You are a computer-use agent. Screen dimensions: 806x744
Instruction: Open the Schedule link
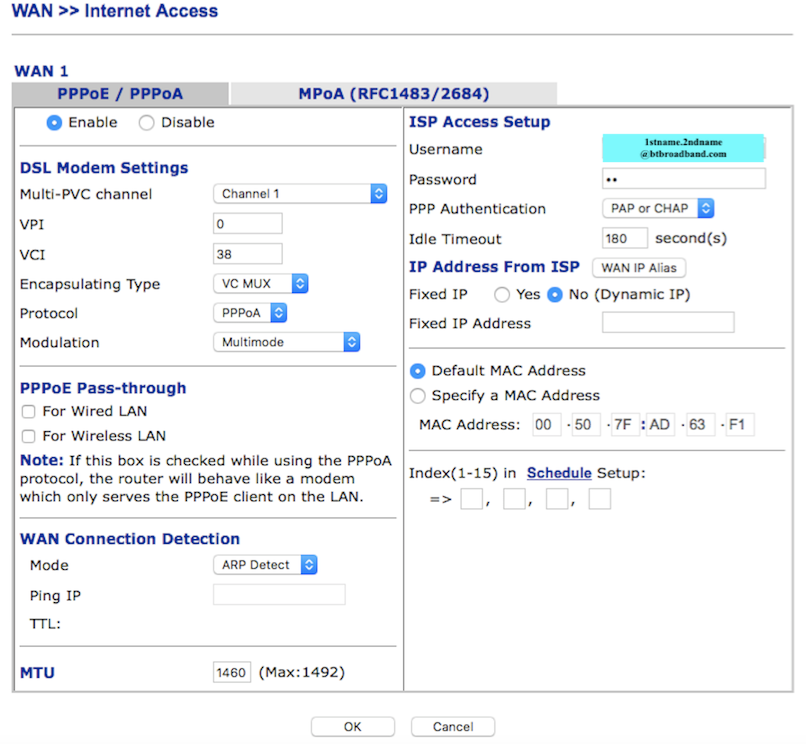click(x=559, y=473)
